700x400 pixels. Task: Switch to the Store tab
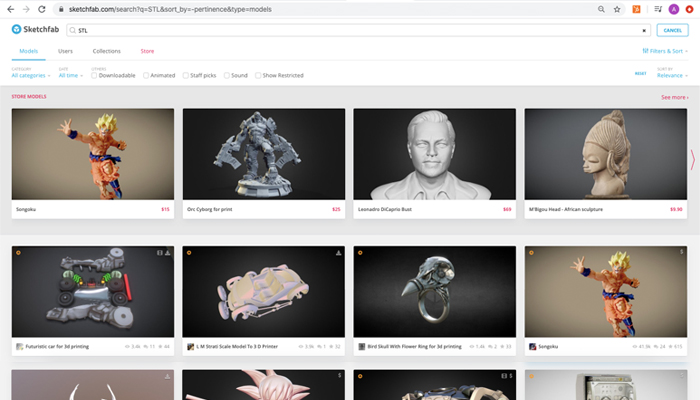click(x=147, y=51)
